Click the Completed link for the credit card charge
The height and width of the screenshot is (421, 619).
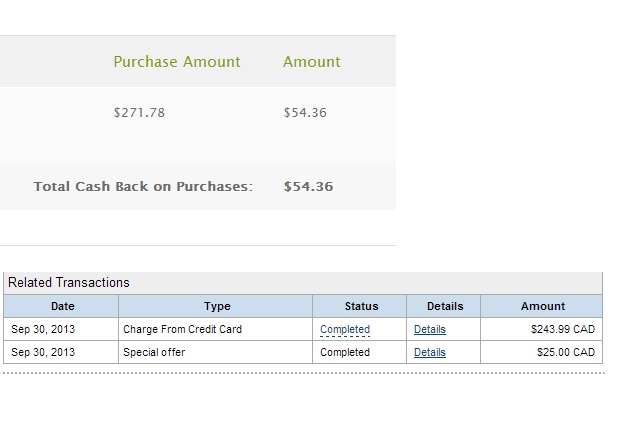coord(344,329)
